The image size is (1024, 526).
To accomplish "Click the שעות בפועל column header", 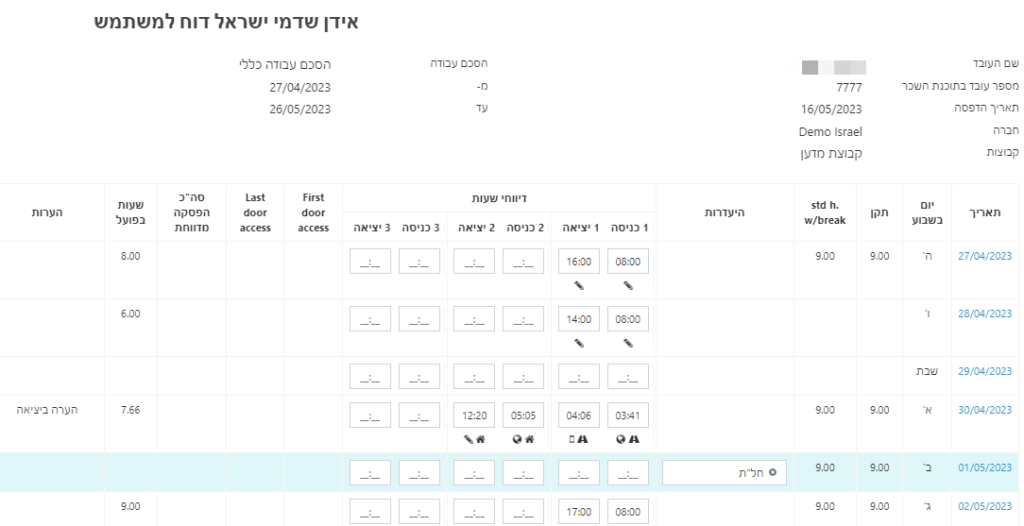I will pyautogui.click(x=133, y=212).
